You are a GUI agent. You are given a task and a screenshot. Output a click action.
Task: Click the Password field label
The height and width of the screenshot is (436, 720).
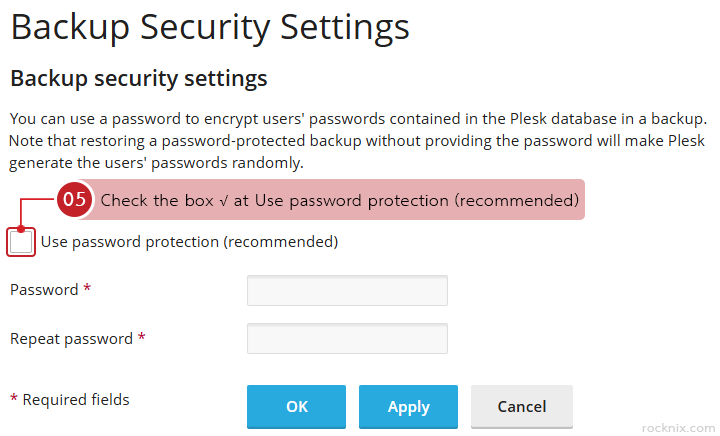coord(44,290)
